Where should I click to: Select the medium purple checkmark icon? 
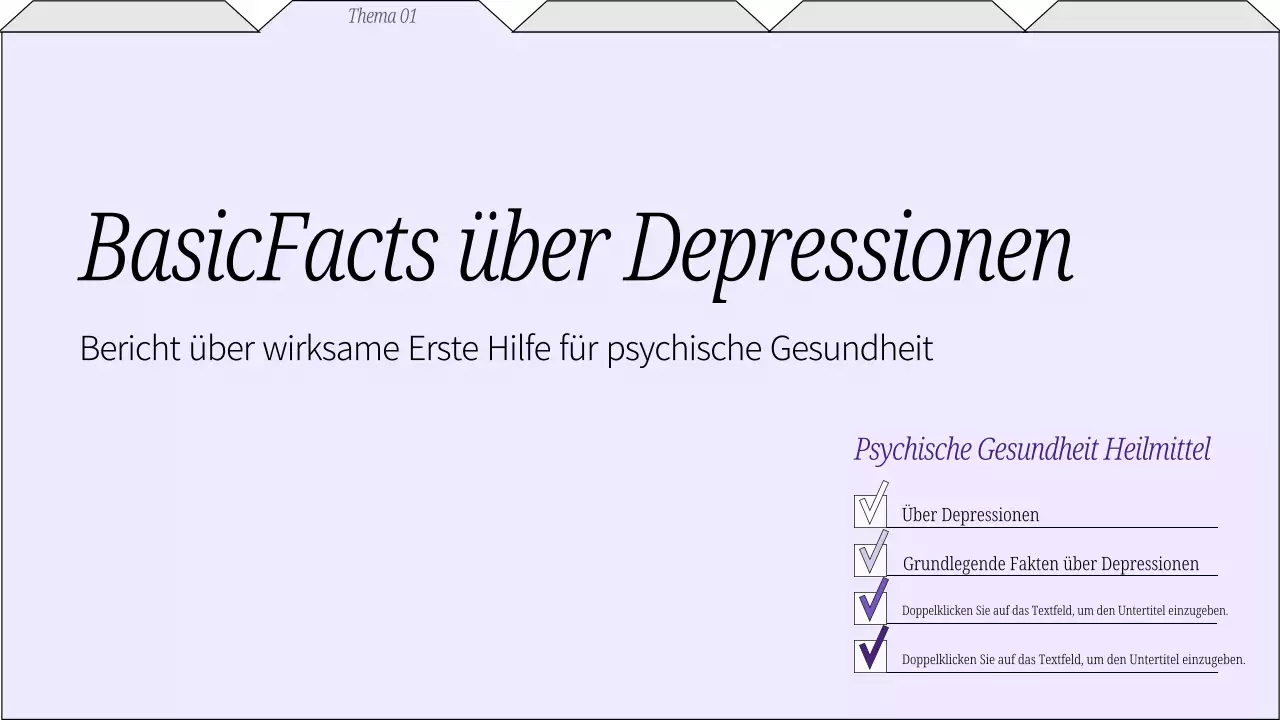[871, 603]
